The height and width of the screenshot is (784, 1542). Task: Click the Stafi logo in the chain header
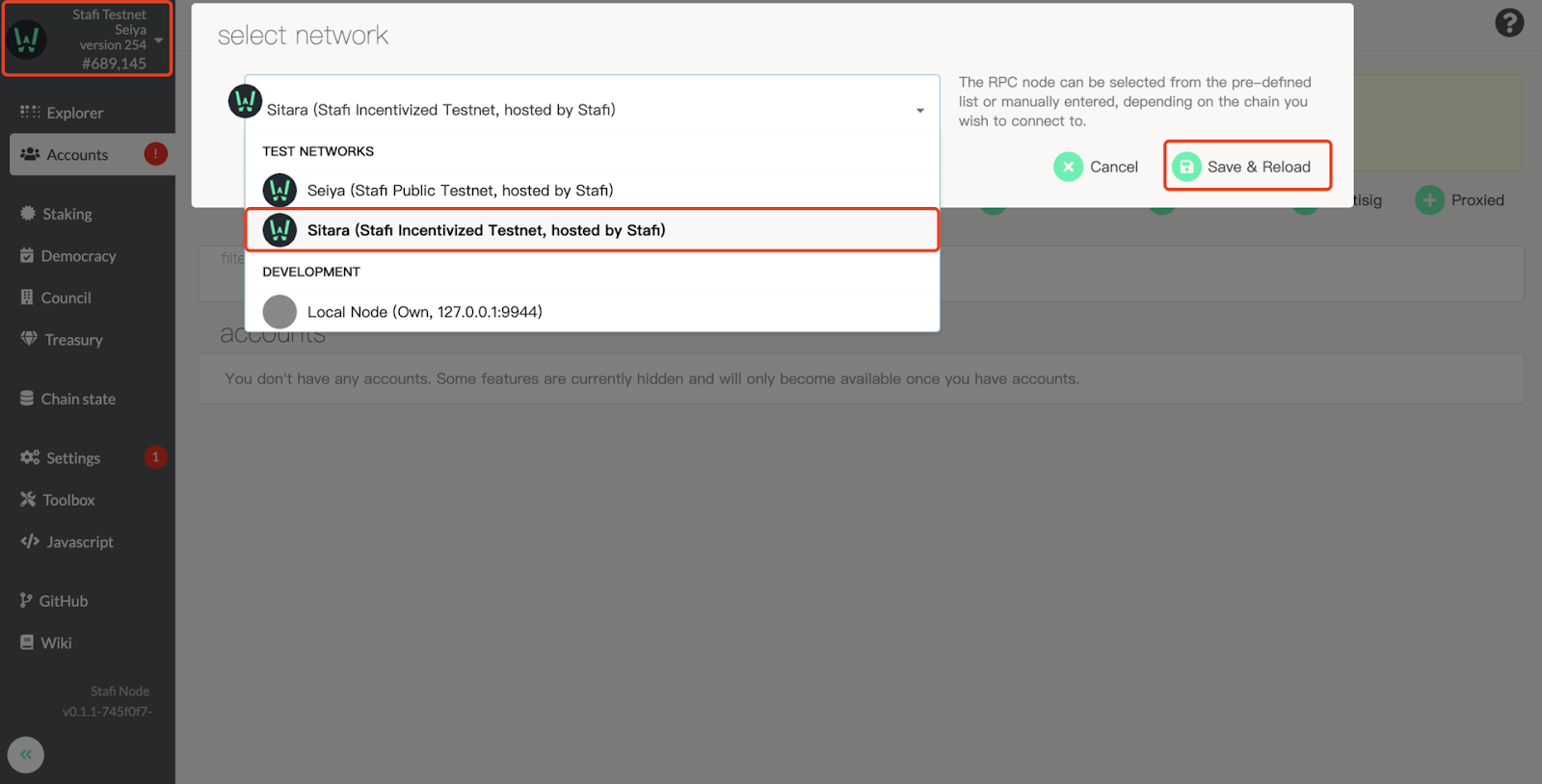[26, 39]
